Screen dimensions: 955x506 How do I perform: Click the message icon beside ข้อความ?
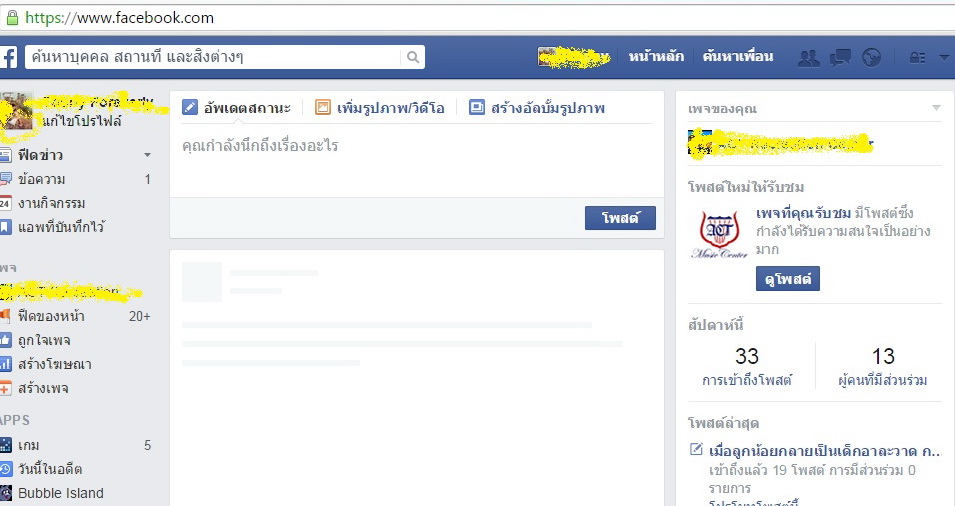[5, 179]
